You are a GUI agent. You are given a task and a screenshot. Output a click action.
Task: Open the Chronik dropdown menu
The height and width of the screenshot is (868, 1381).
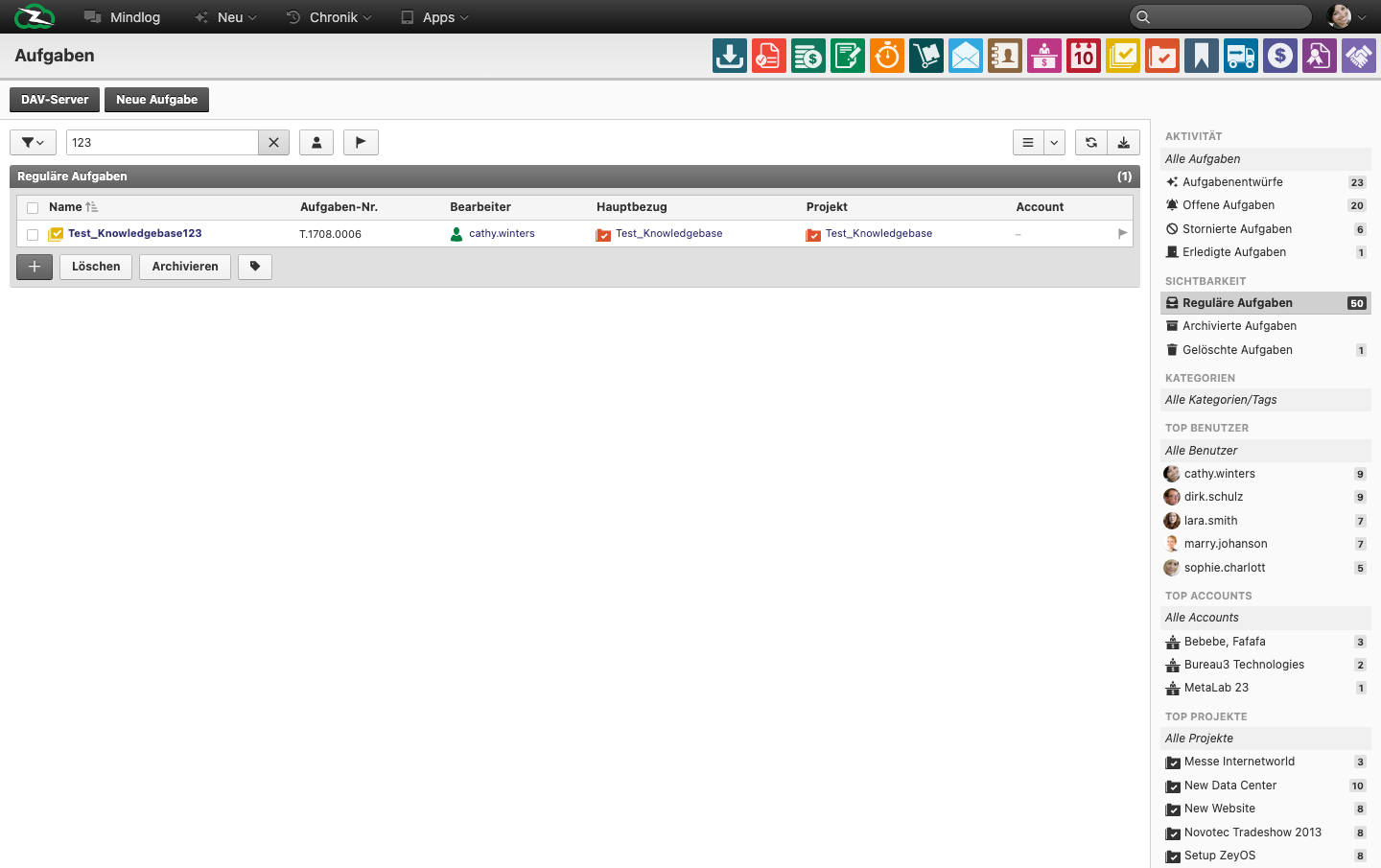click(329, 17)
